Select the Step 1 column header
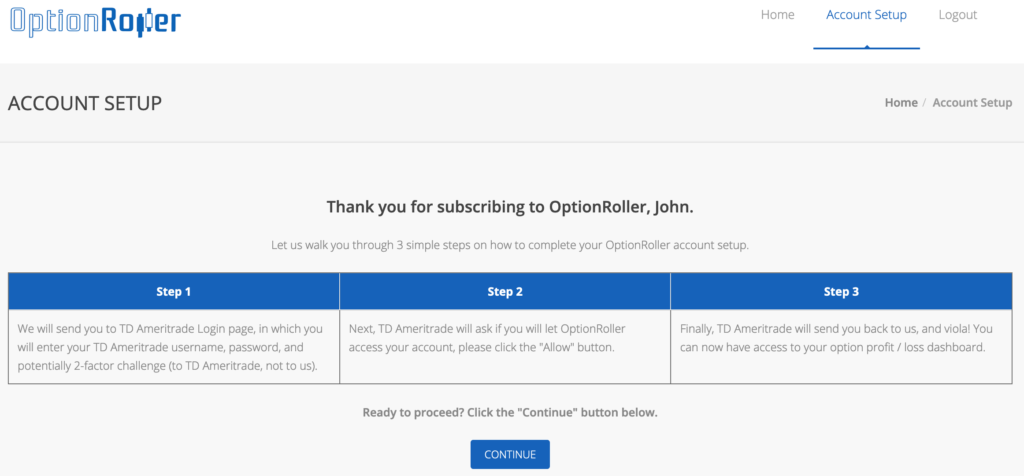Image resolution: width=1024 pixels, height=476 pixels. point(174,291)
